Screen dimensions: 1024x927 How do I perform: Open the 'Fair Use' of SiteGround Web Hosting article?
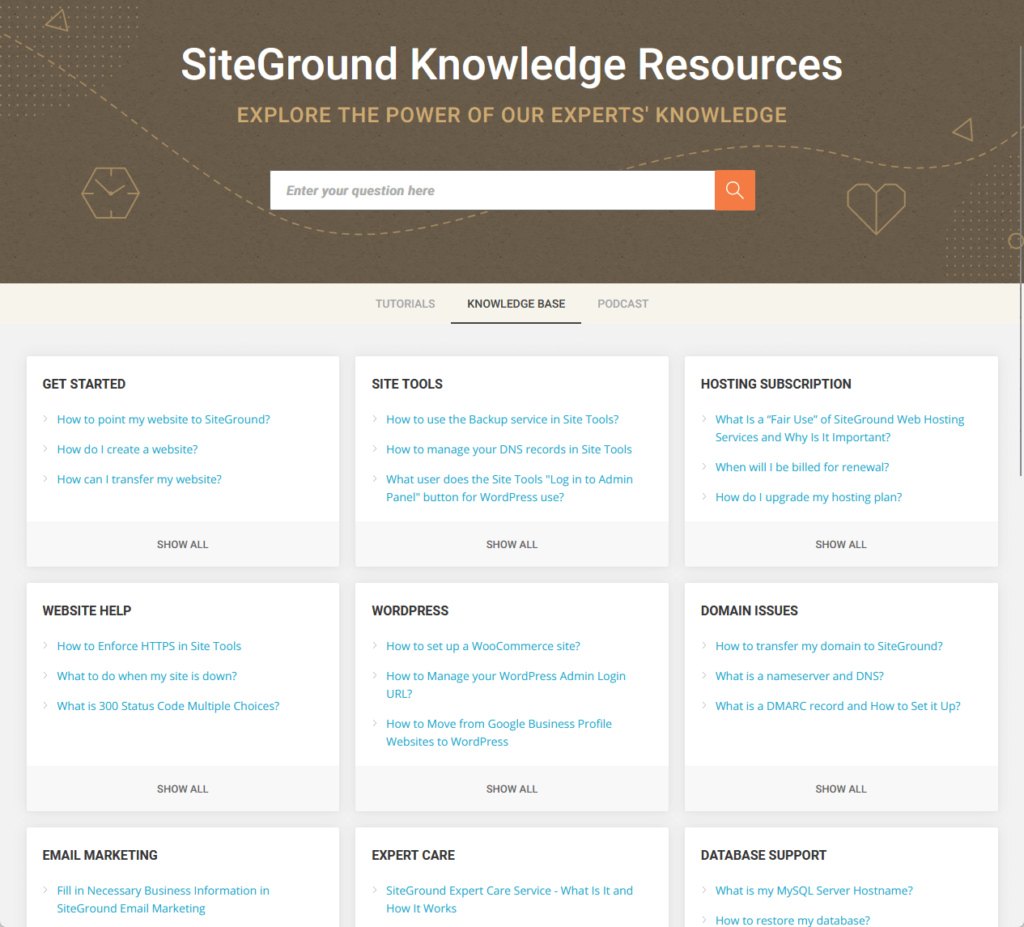839,428
